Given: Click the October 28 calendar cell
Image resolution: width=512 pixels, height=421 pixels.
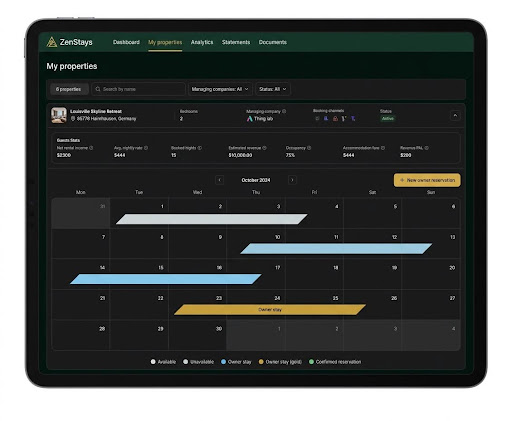Looking at the screenshot, I should click(81, 335).
